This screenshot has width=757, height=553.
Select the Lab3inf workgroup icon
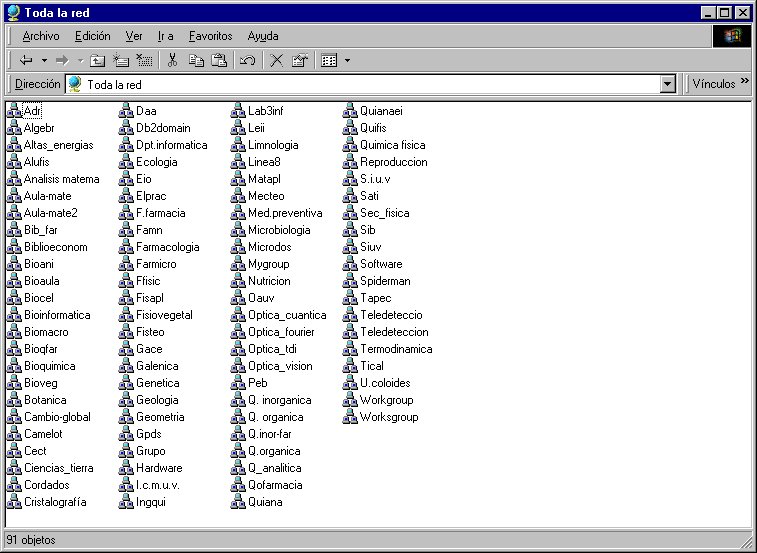(x=238, y=111)
